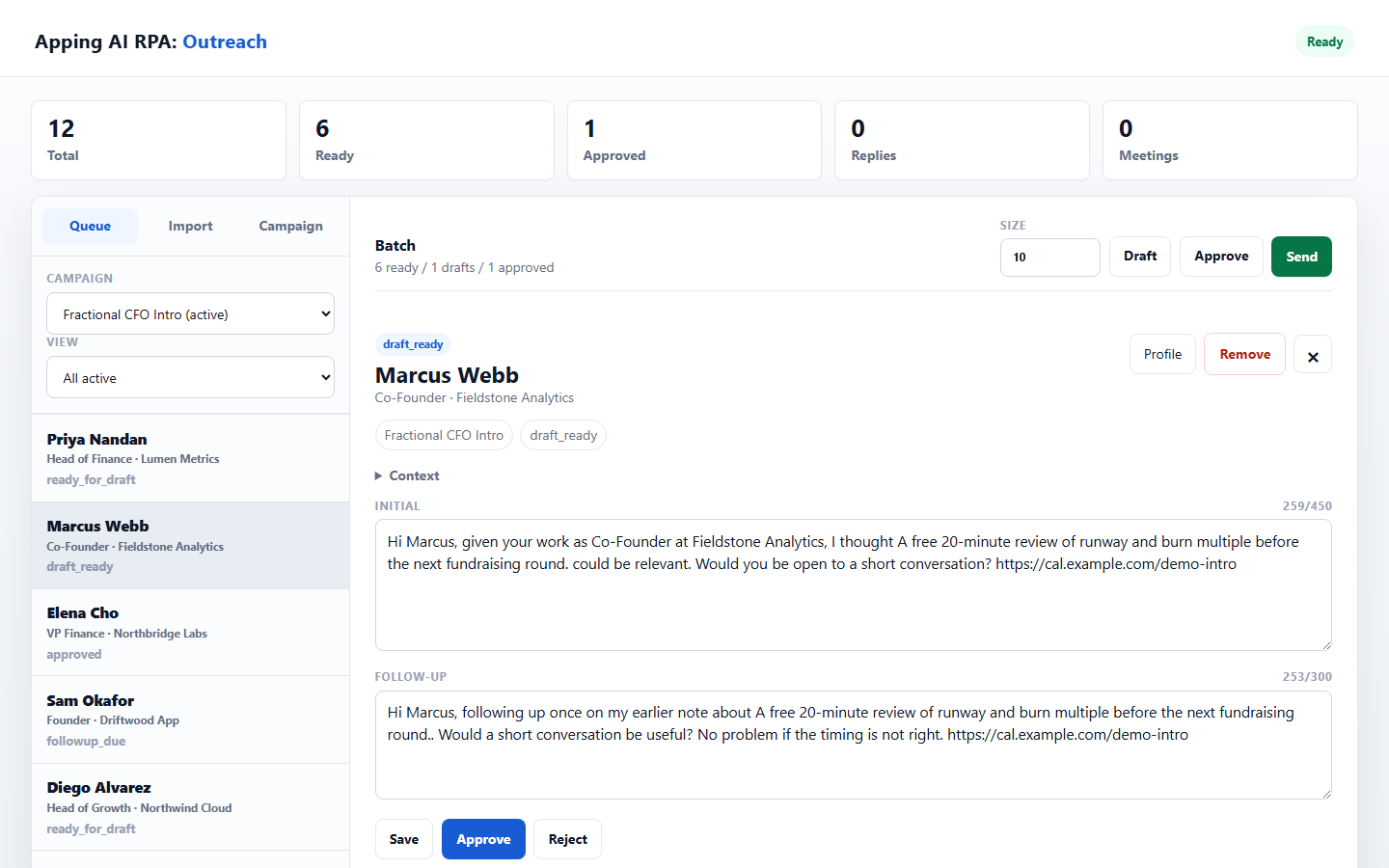Save the message drafts
1389x868 pixels.
pyautogui.click(x=403, y=839)
